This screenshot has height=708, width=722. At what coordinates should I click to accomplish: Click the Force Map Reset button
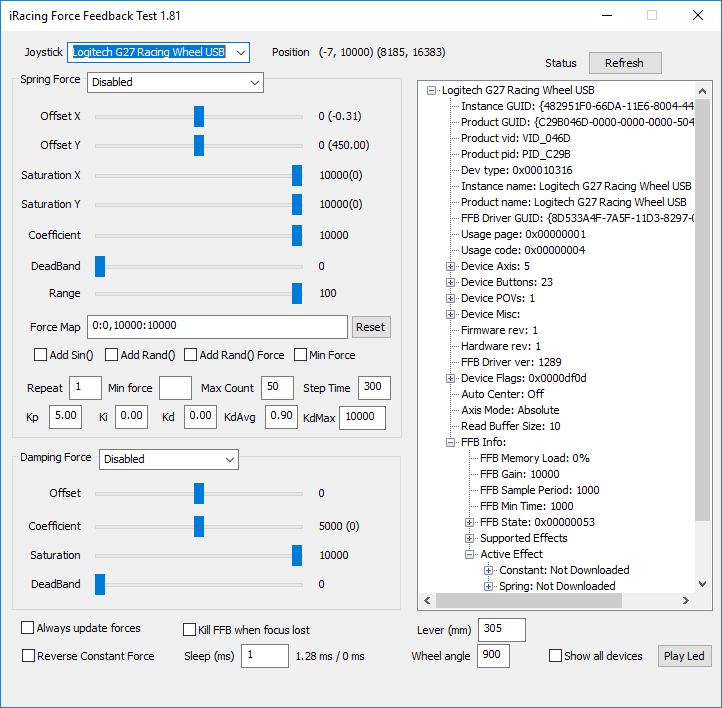pos(371,327)
